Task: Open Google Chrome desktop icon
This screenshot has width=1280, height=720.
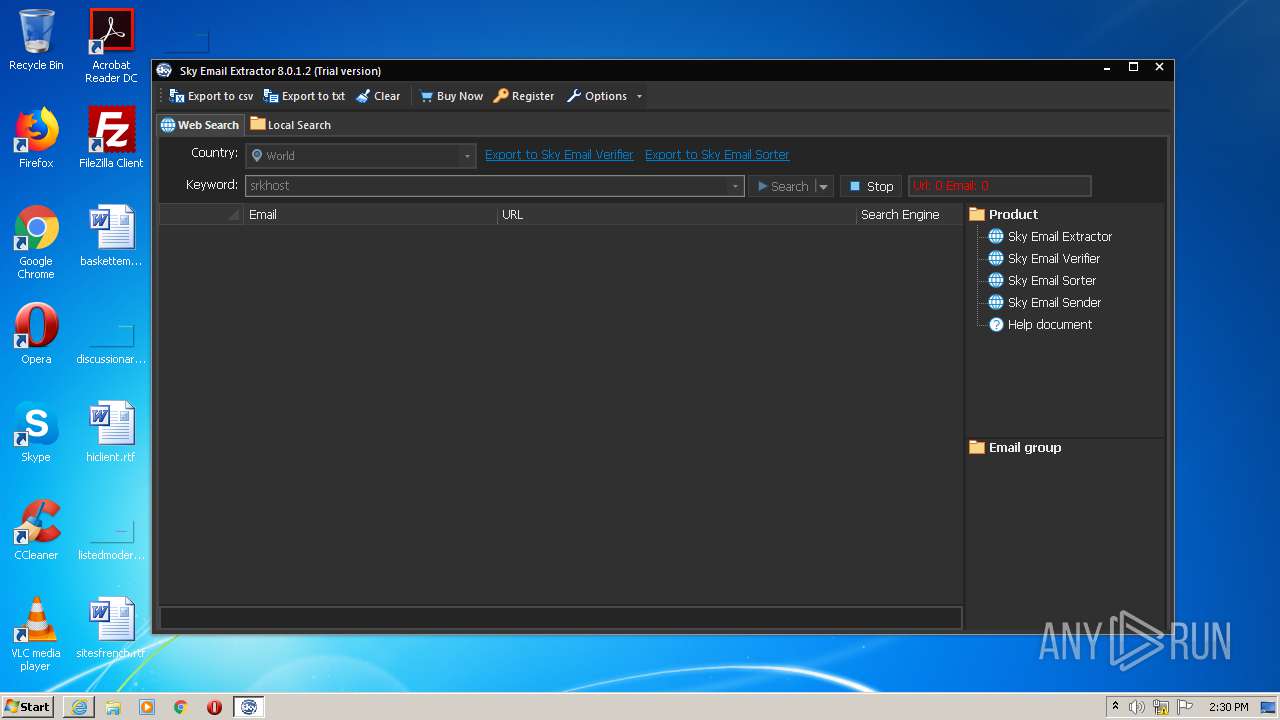Action: pos(36,242)
